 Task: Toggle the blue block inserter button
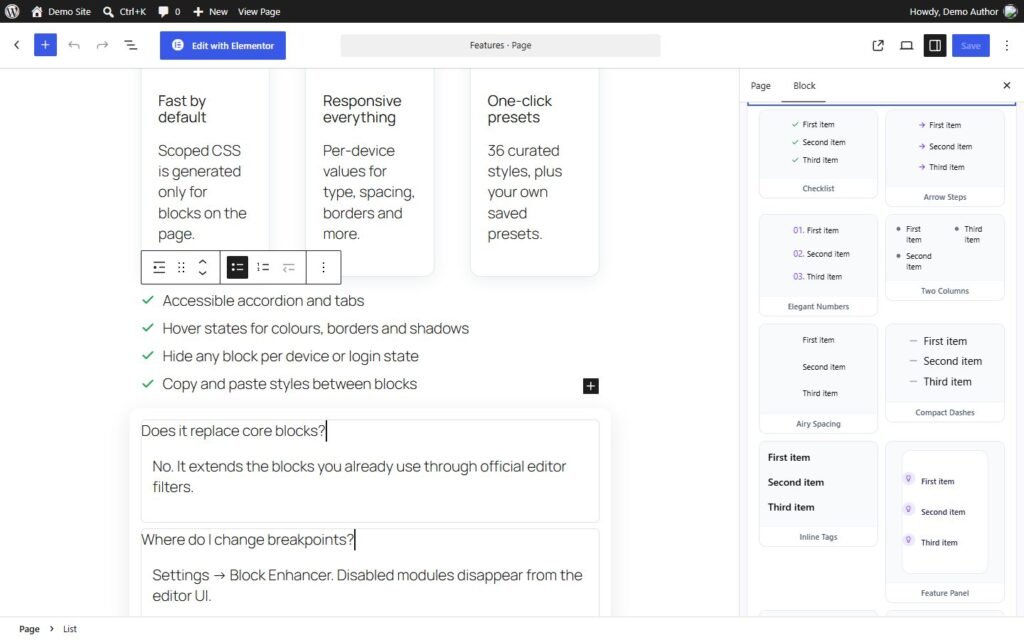(45, 45)
